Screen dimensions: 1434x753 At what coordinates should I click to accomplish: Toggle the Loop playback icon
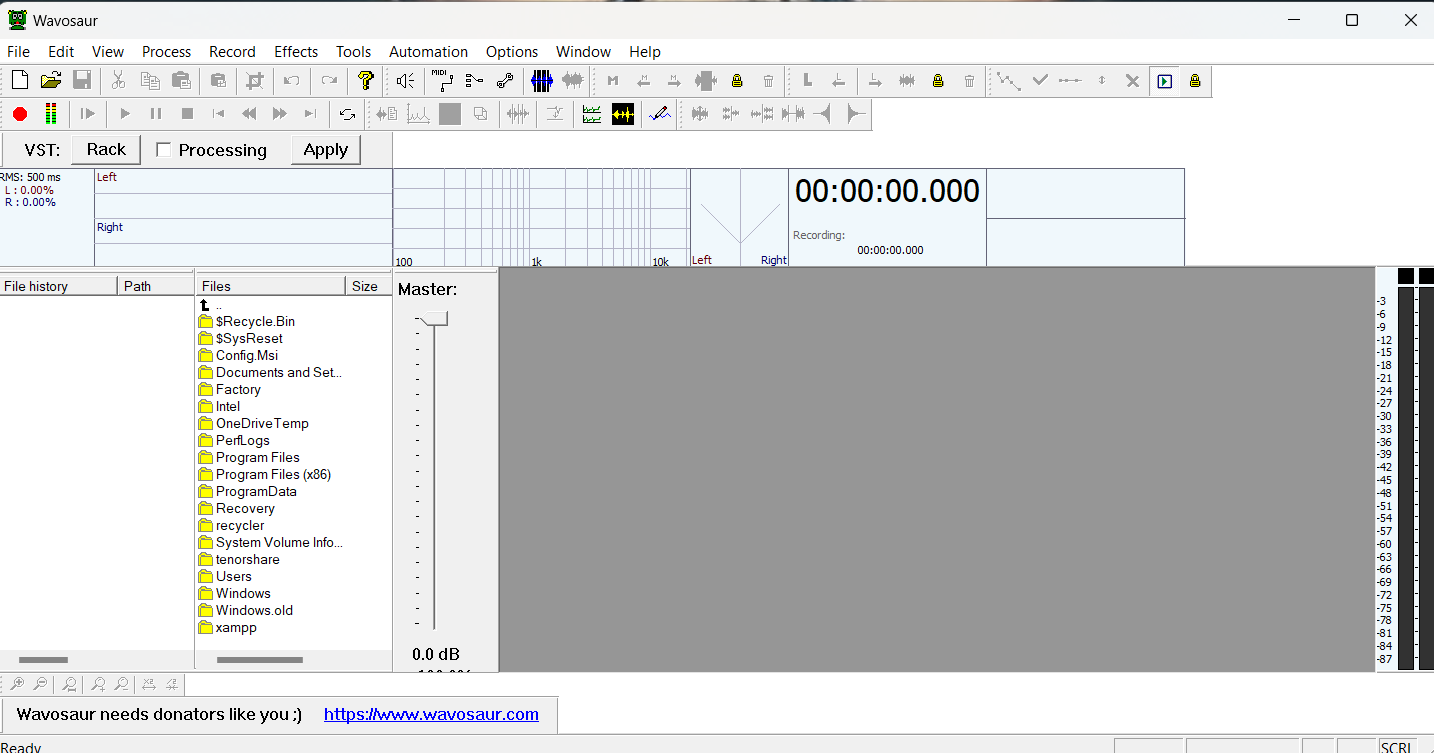pos(347,114)
